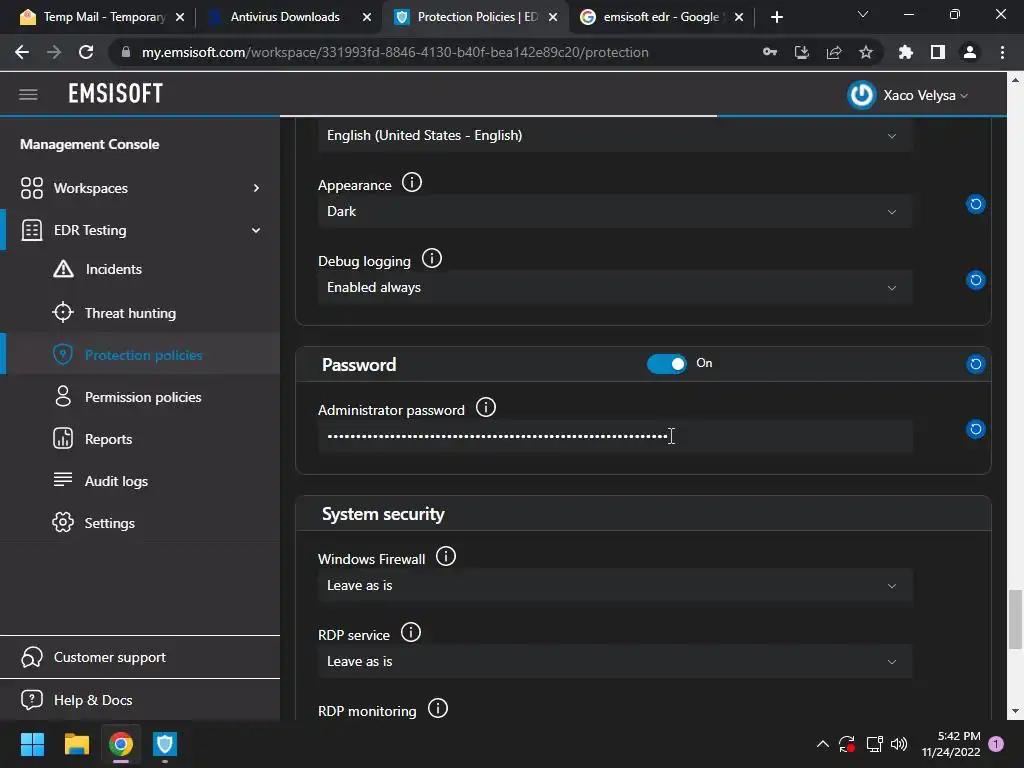Open the Chrome tab search chevron

click(863, 14)
